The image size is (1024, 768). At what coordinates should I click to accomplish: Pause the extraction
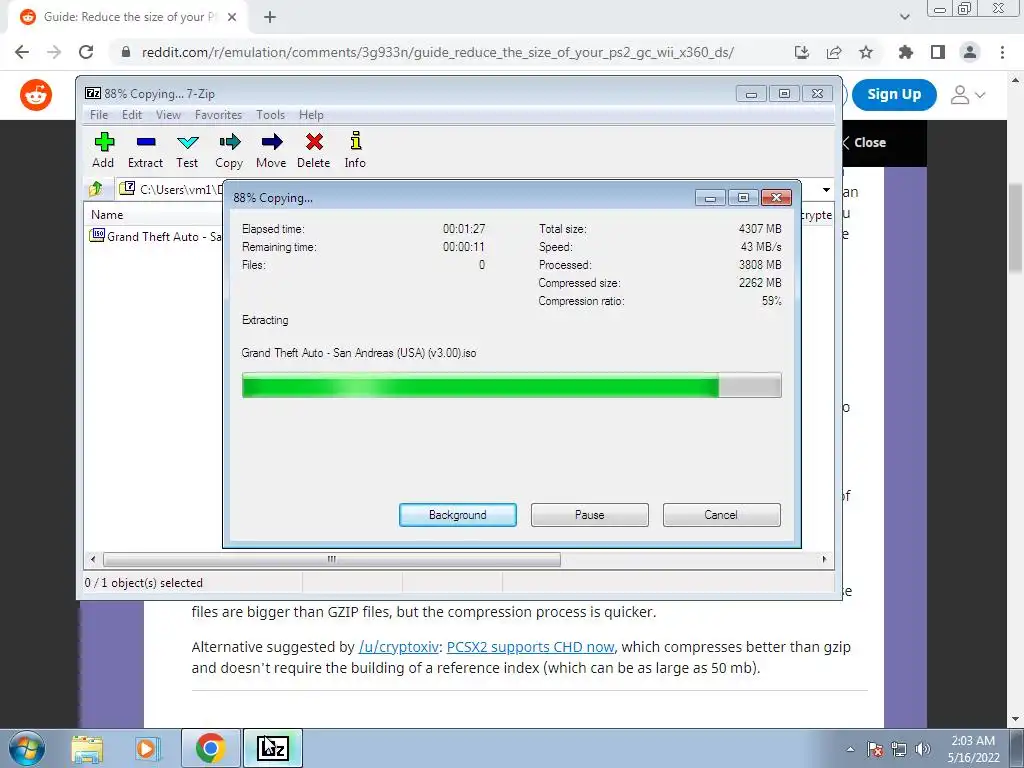pyautogui.click(x=590, y=515)
